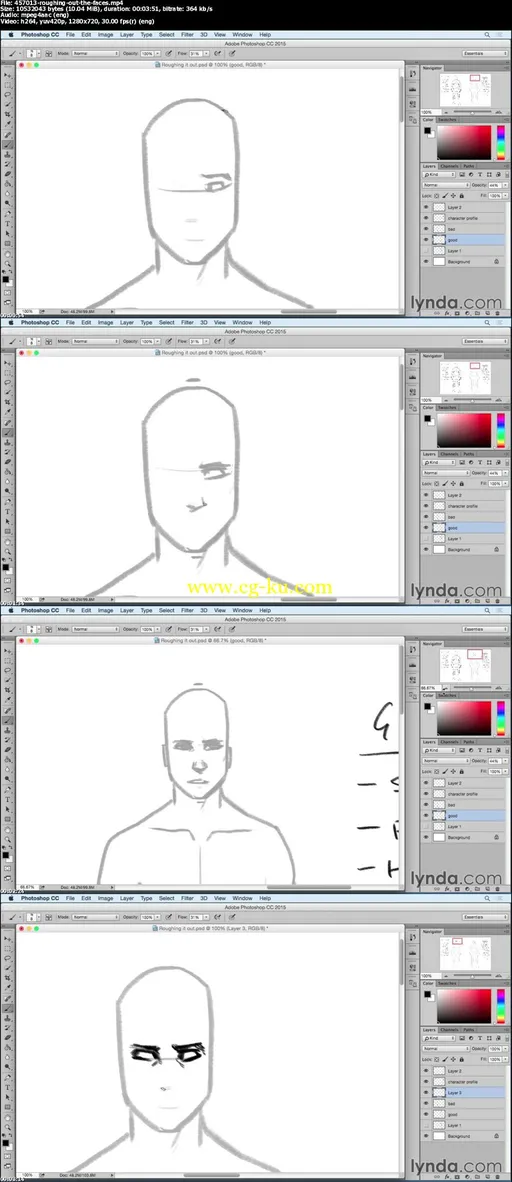Select Eyedropper tool in the 66.7% zoom frame
Screen dimensions: 512x1182
pos(8,700)
